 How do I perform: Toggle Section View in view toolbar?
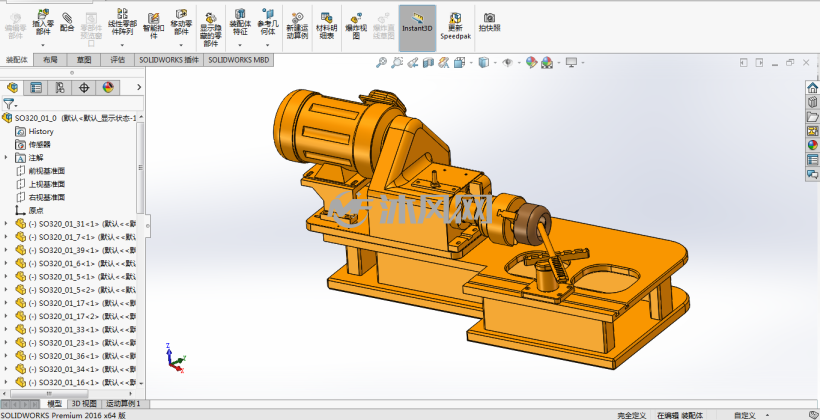pyautogui.click(x=428, y=63)
